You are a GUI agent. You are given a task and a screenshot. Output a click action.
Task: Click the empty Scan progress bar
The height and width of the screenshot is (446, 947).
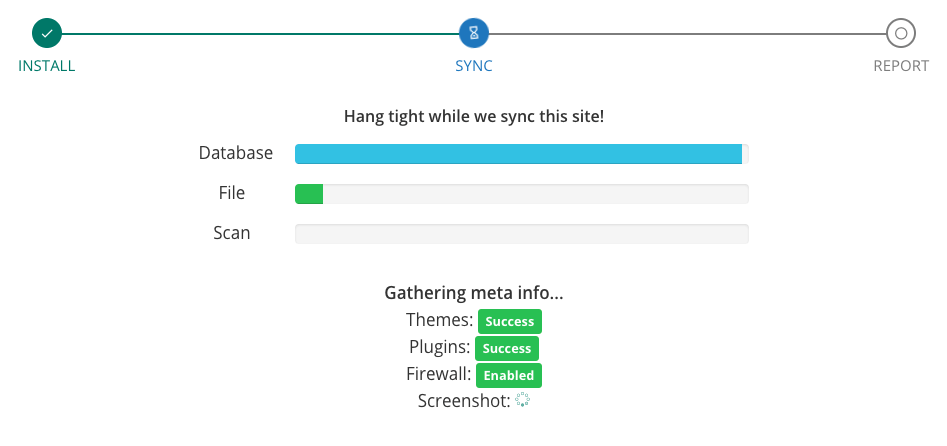pos(522,234)
